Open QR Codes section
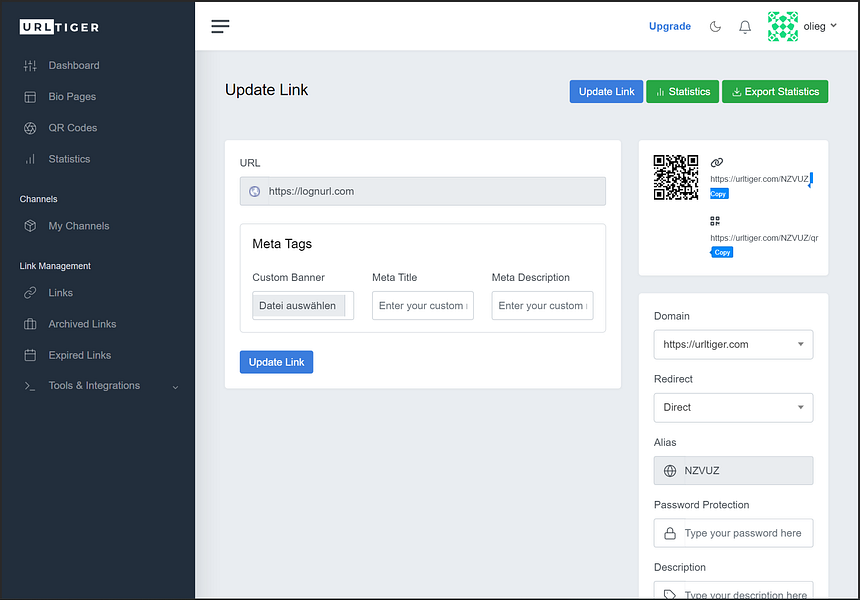The width and height of the screenshot is (860, 600). click(x=72, y=128)
